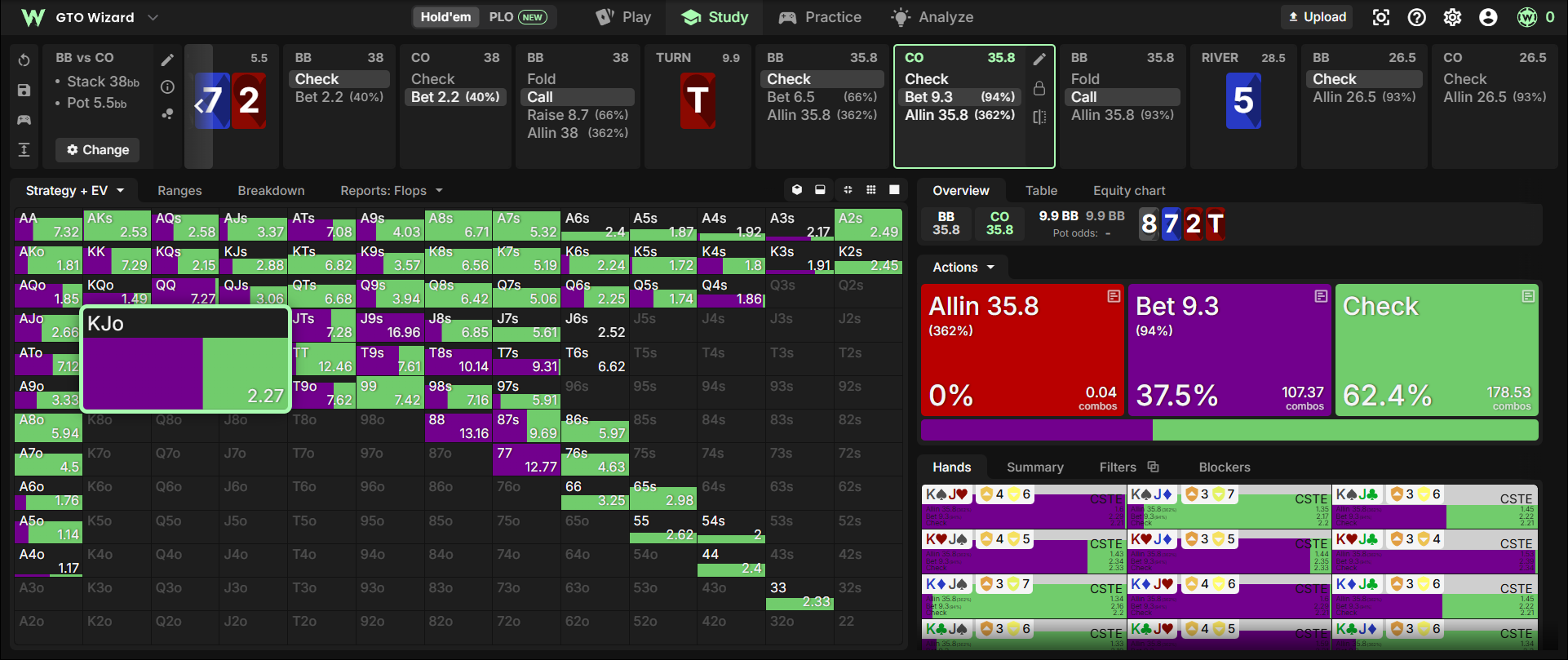Expand the Actions dropdown

pos(964,267)
